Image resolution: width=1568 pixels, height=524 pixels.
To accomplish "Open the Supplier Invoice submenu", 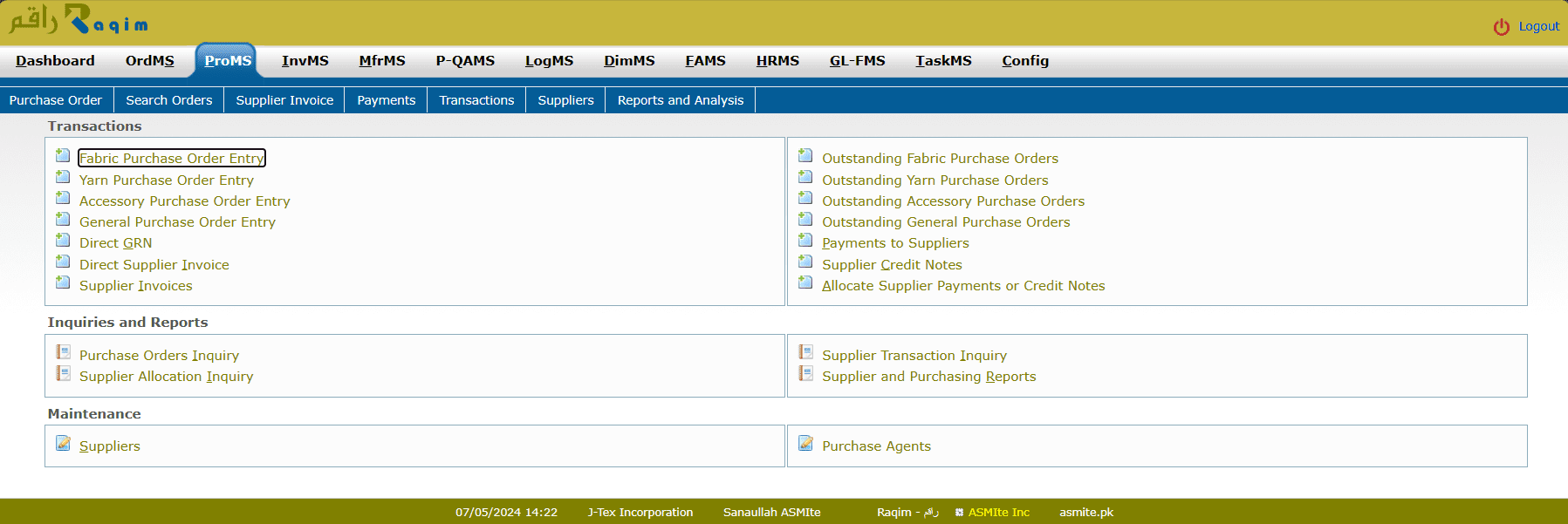I will [284, 100].
